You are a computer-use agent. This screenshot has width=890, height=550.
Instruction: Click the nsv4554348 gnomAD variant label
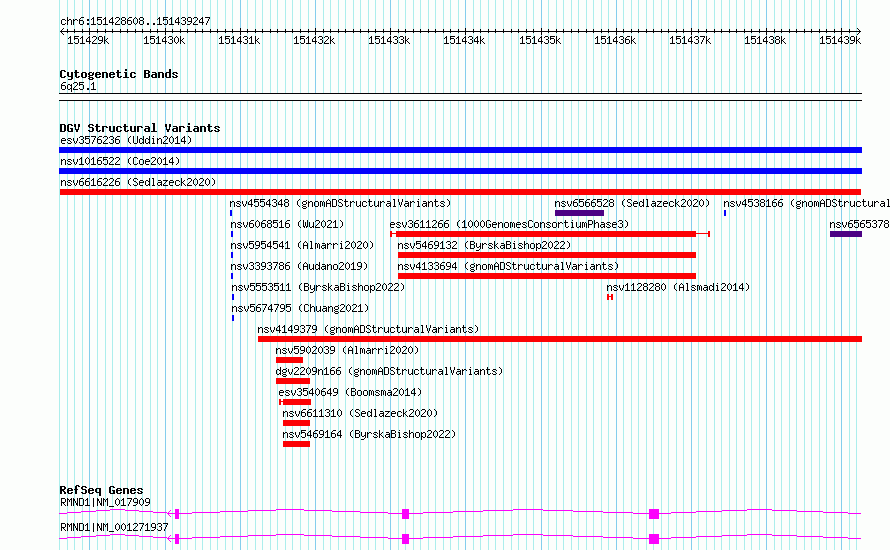[x=340, y=203]
